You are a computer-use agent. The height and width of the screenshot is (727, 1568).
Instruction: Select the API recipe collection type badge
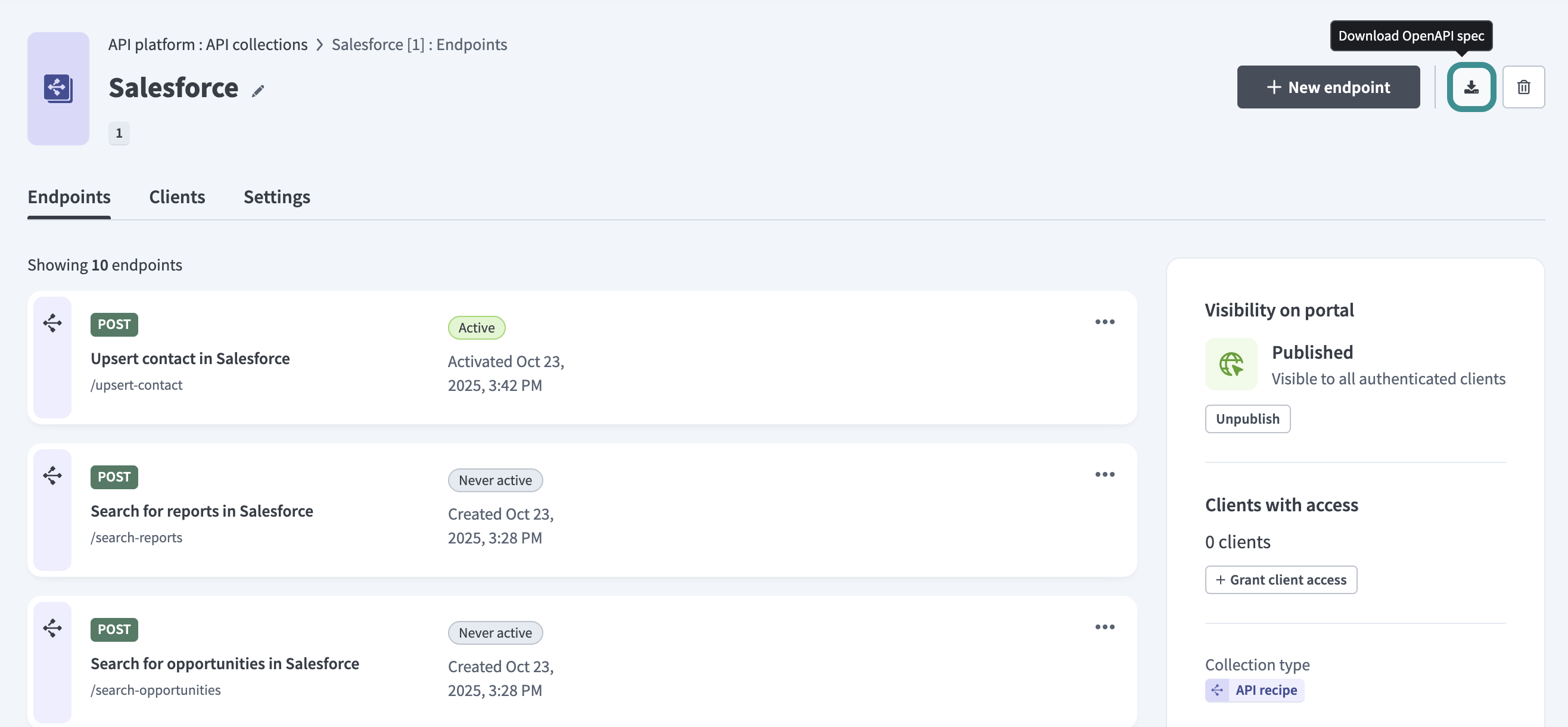click(1254, 690)
